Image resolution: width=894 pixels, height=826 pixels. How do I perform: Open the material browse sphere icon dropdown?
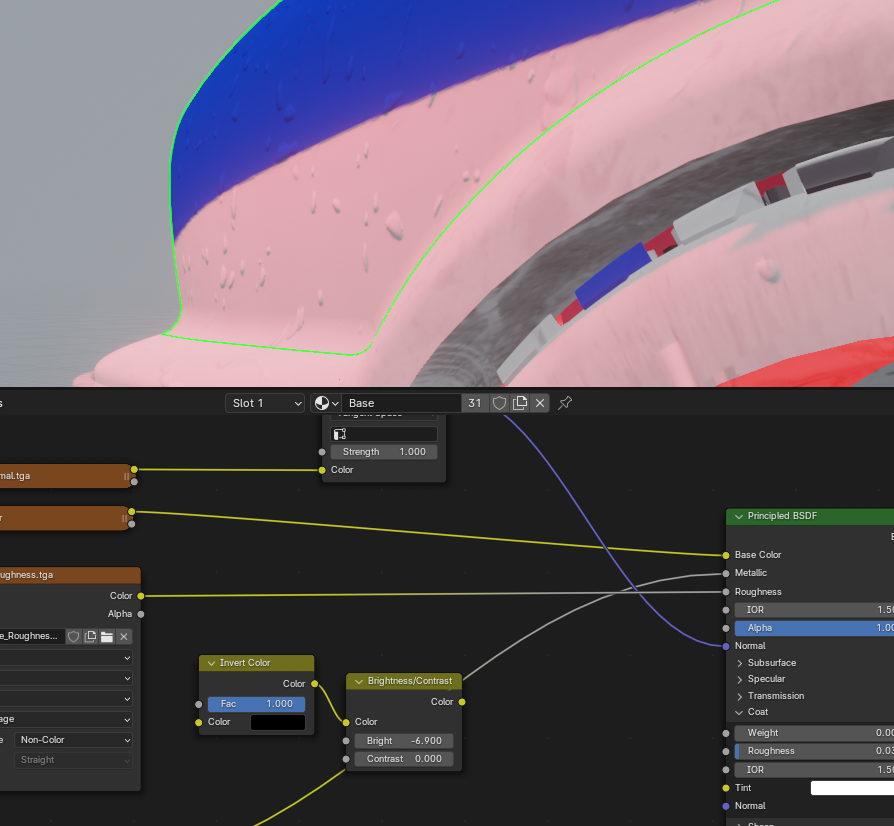[326, 403]
